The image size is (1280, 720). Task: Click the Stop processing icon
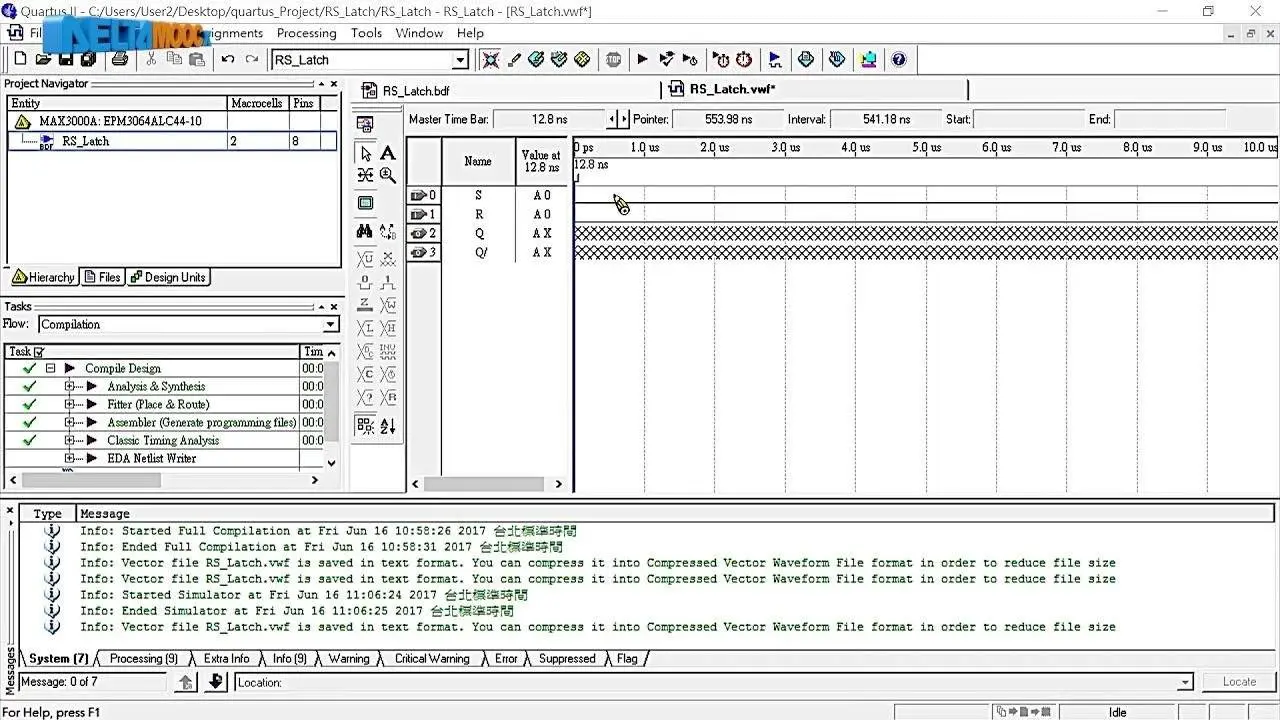614,59
